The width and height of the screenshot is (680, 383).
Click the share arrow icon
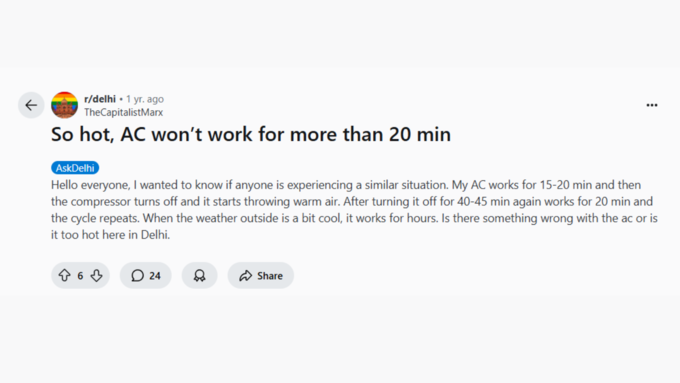pyautogui.click(x=245, y=275)
